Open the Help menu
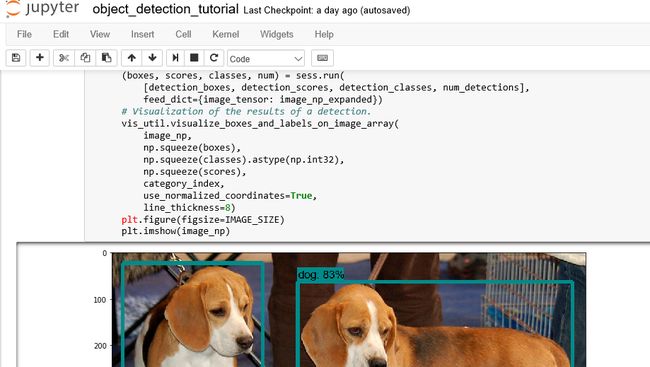 tap(324, 34)
